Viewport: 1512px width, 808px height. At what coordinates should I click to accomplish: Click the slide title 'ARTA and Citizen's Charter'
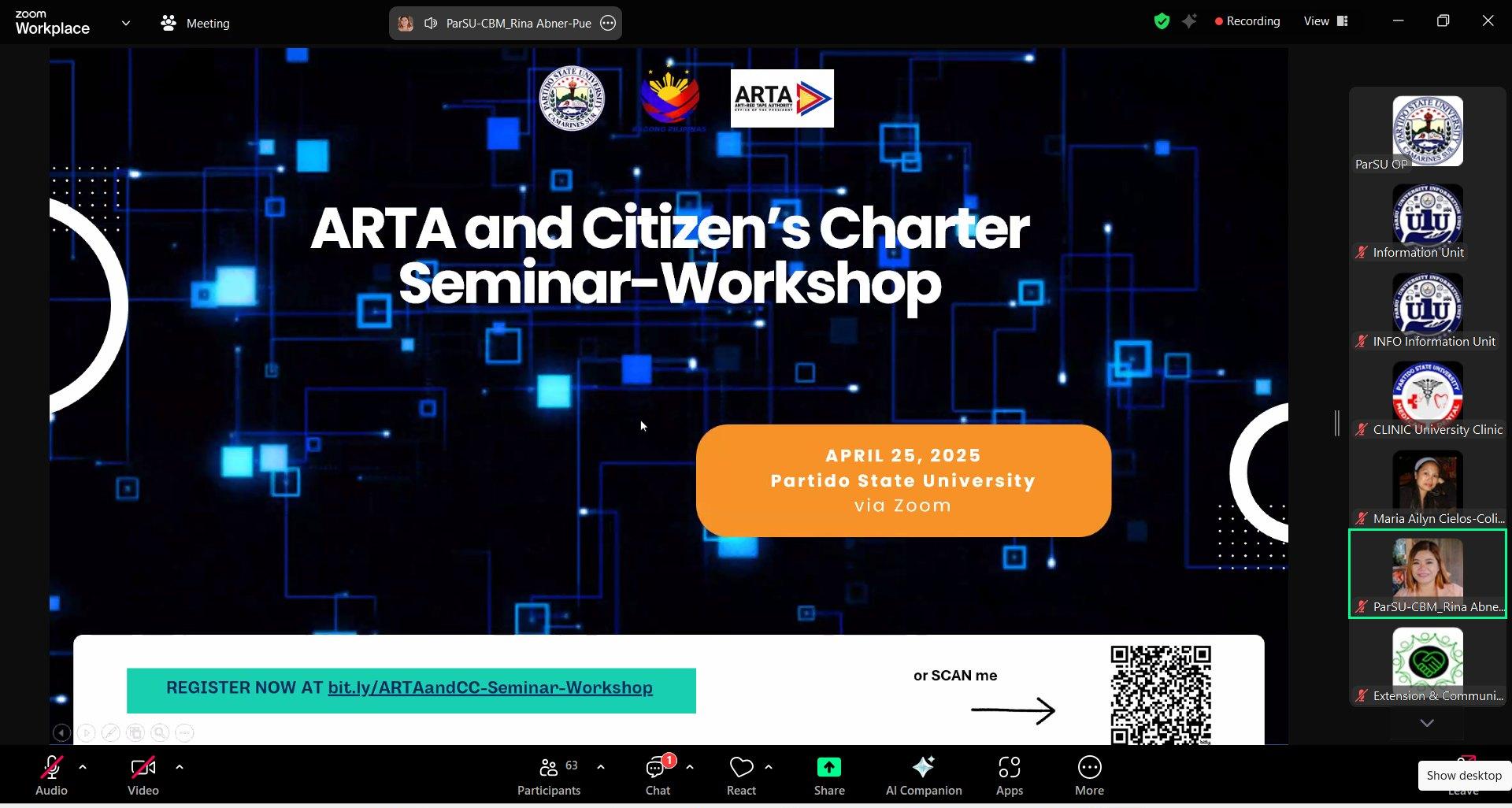coord(669,228)
